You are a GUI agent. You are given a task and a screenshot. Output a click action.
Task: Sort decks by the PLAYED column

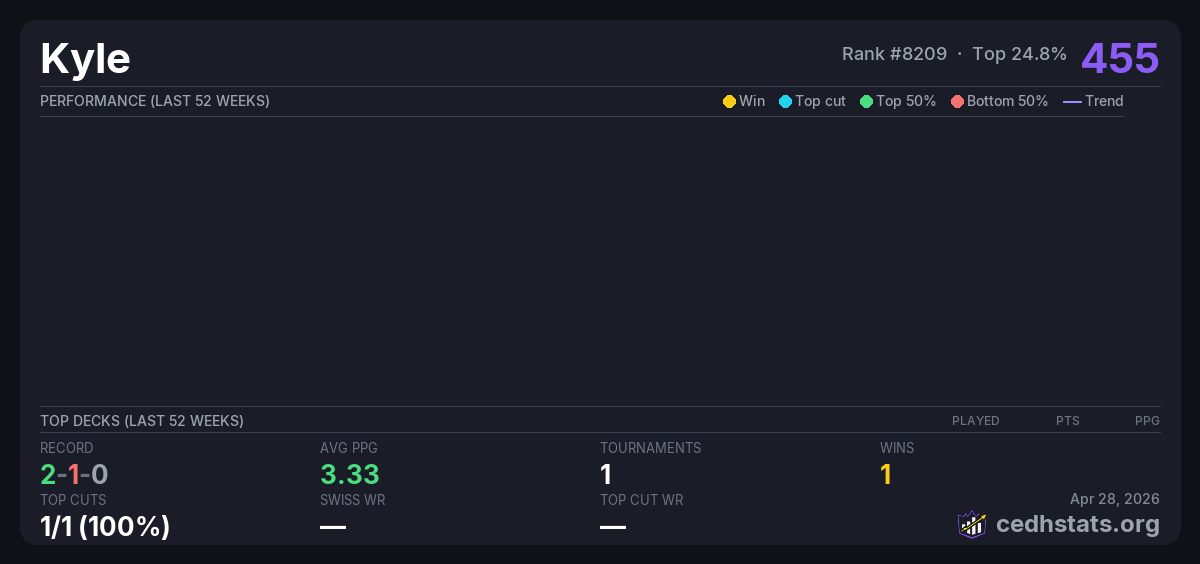pos(975,421)
